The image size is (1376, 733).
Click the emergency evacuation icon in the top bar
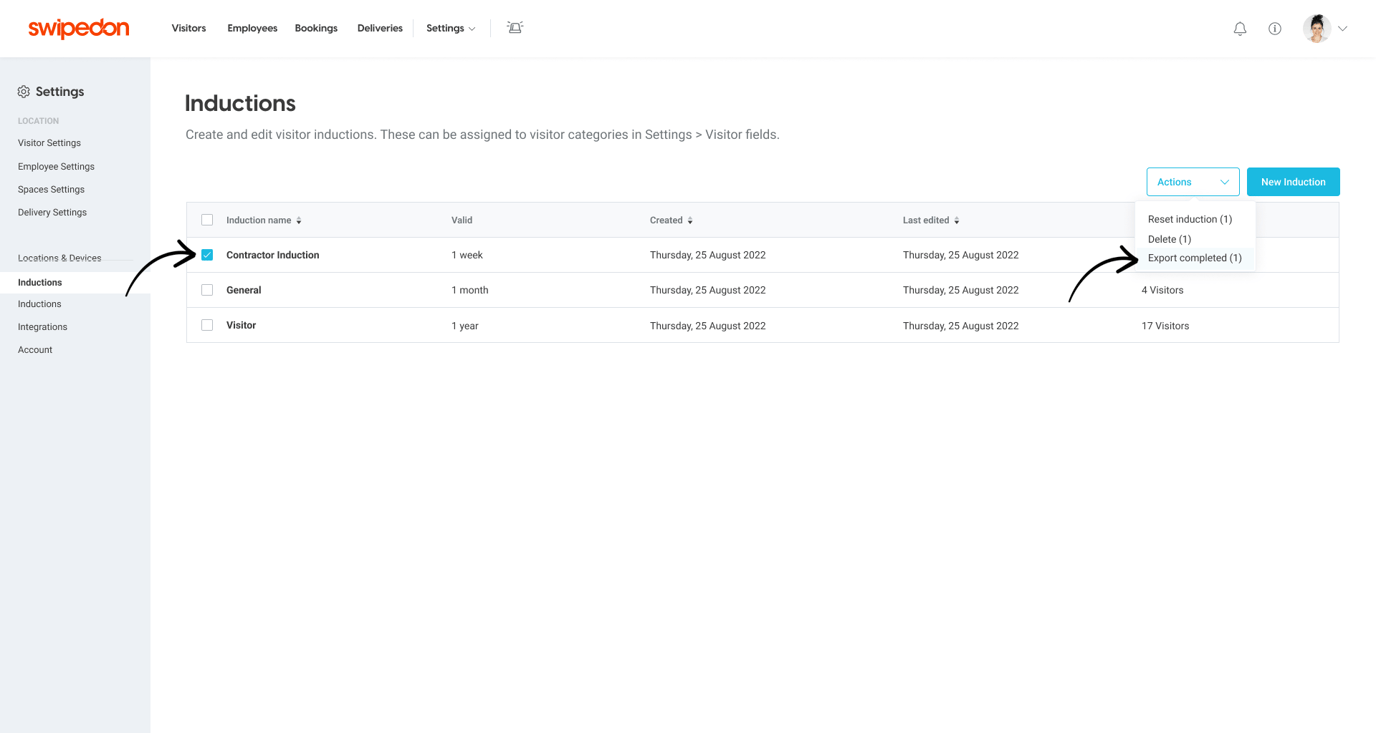point(514,28)
